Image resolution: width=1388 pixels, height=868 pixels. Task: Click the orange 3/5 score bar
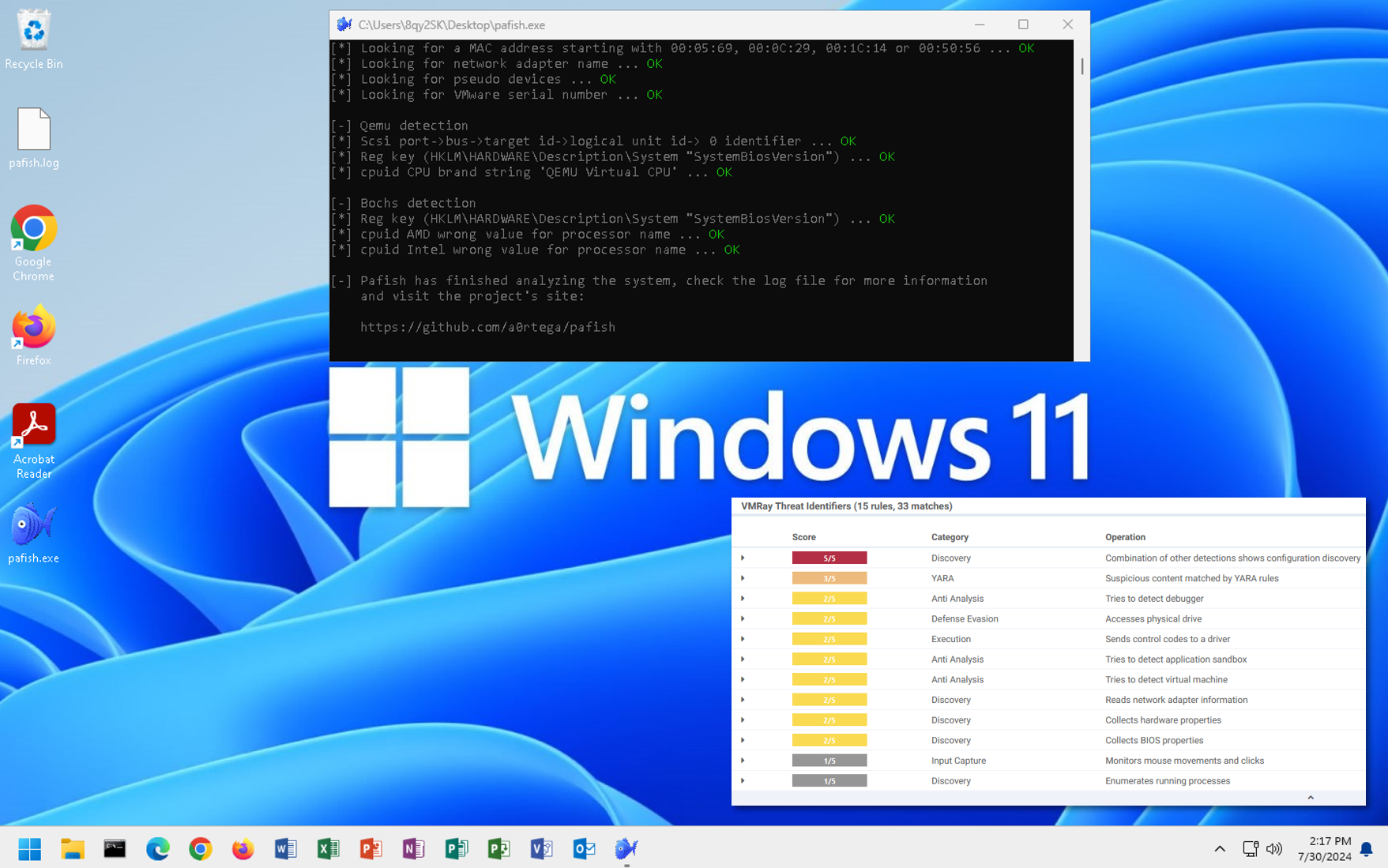pyautogui.click(x=829, y=578)
